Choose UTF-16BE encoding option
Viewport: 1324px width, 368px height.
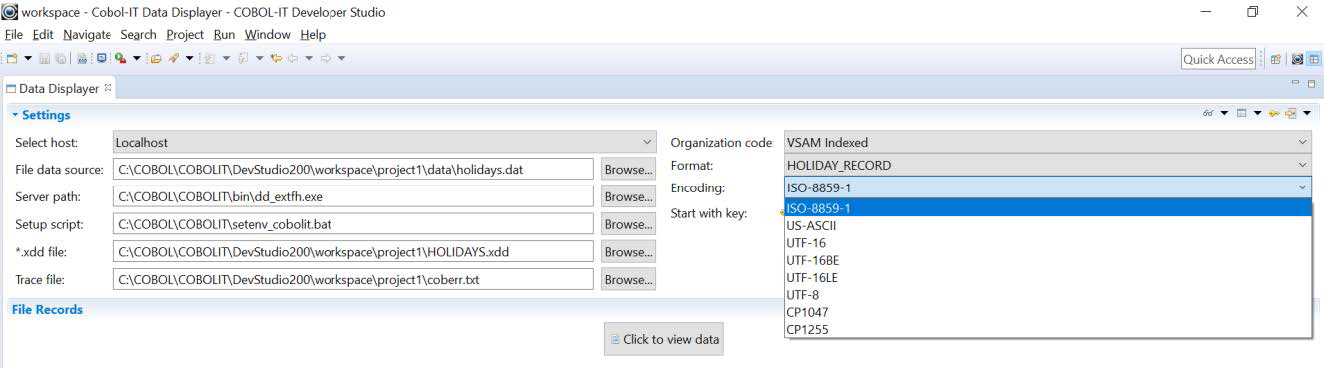click(1047, 260)
